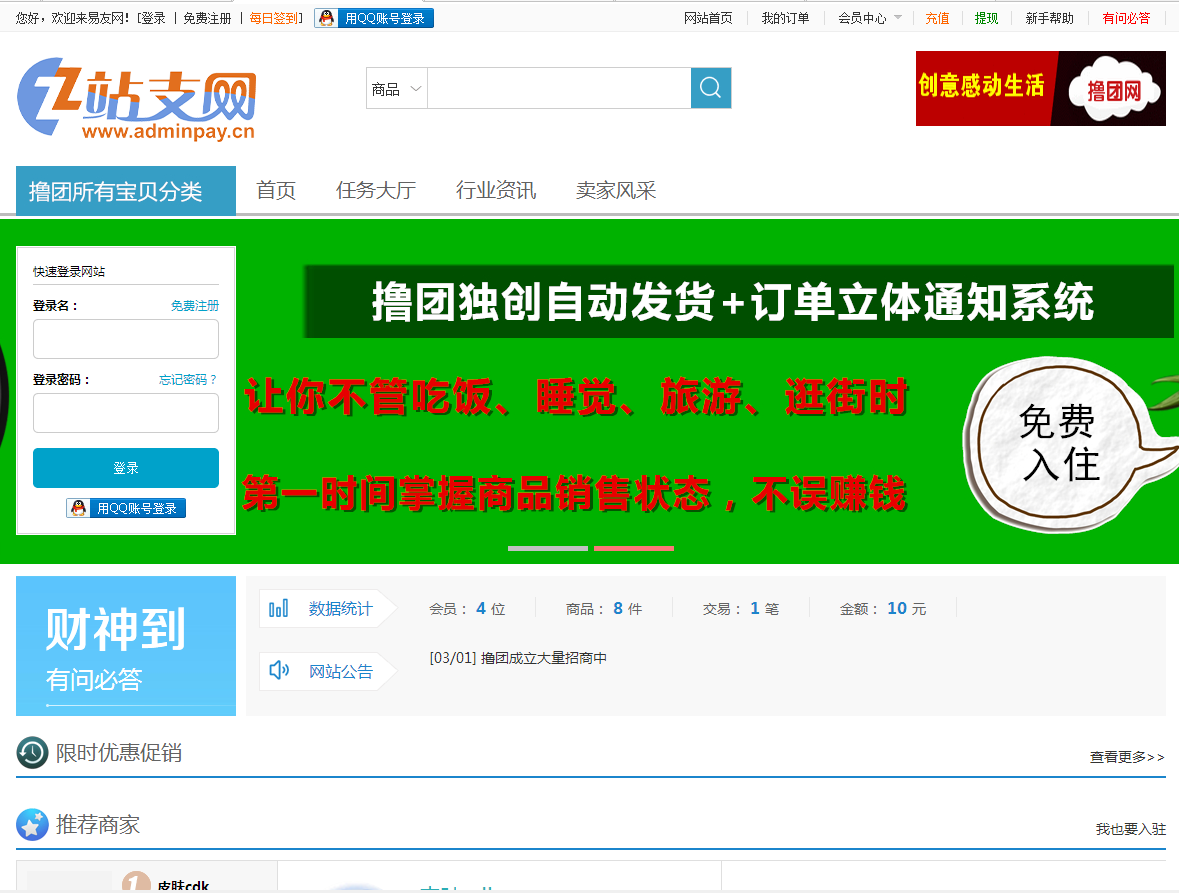
Task: Open the 商品 search type dropdown
Action: click(x=397, y=89)
